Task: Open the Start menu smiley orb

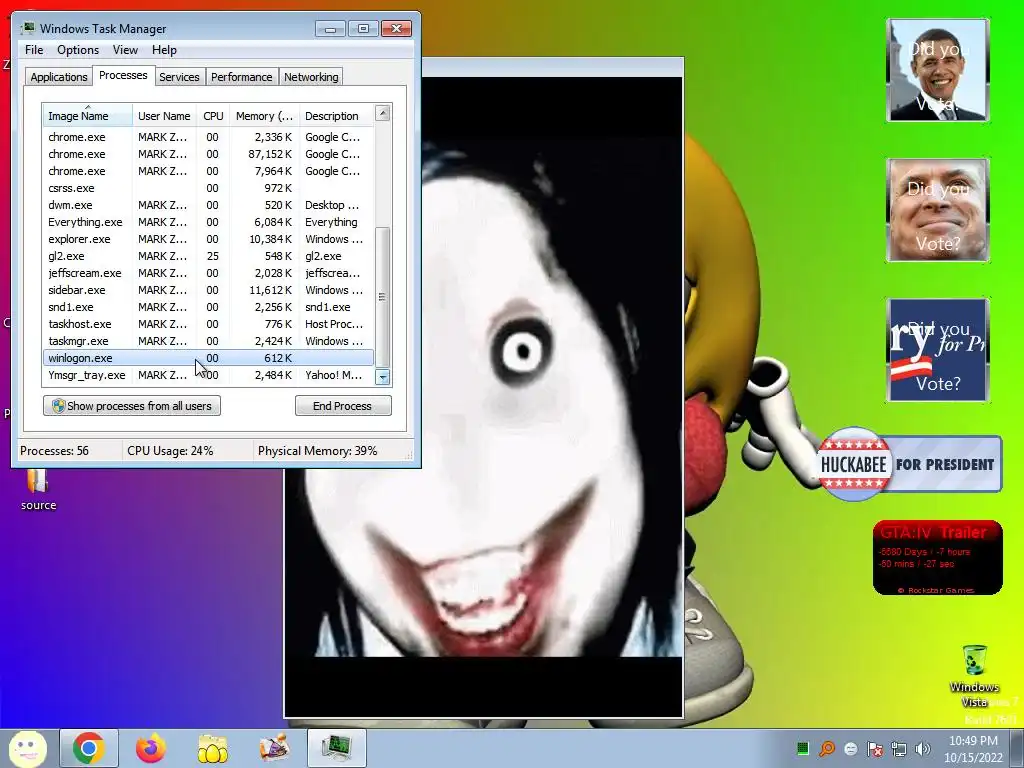Action: click(x=27, y=748)
